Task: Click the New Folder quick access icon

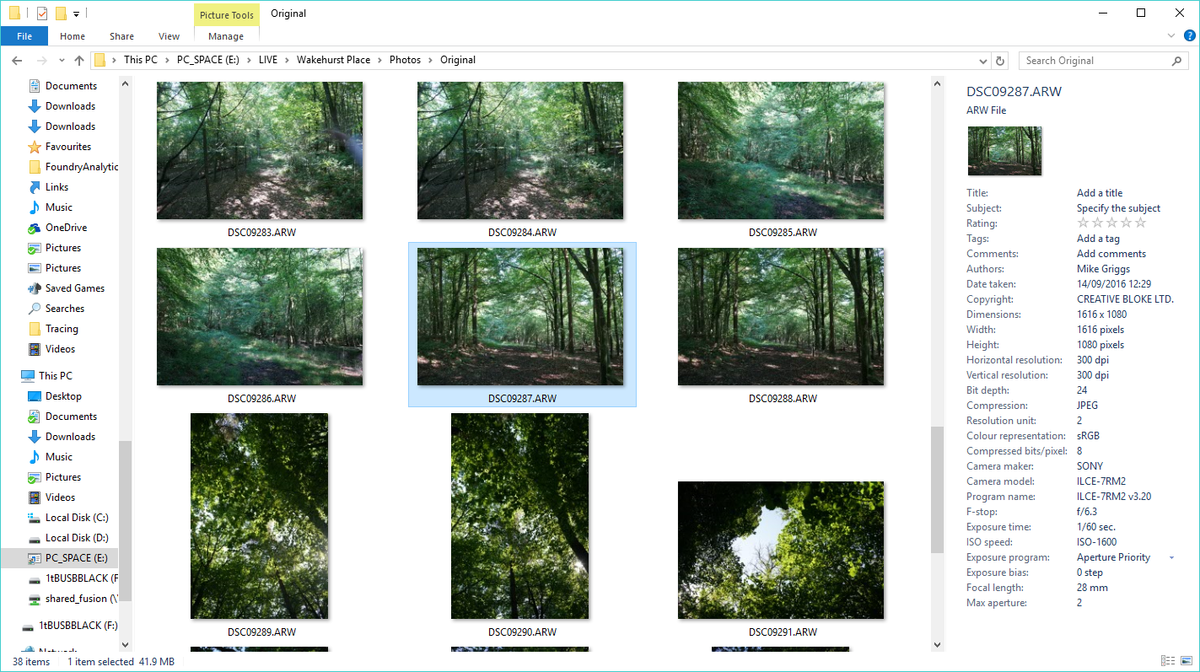Action: point(60,13)
